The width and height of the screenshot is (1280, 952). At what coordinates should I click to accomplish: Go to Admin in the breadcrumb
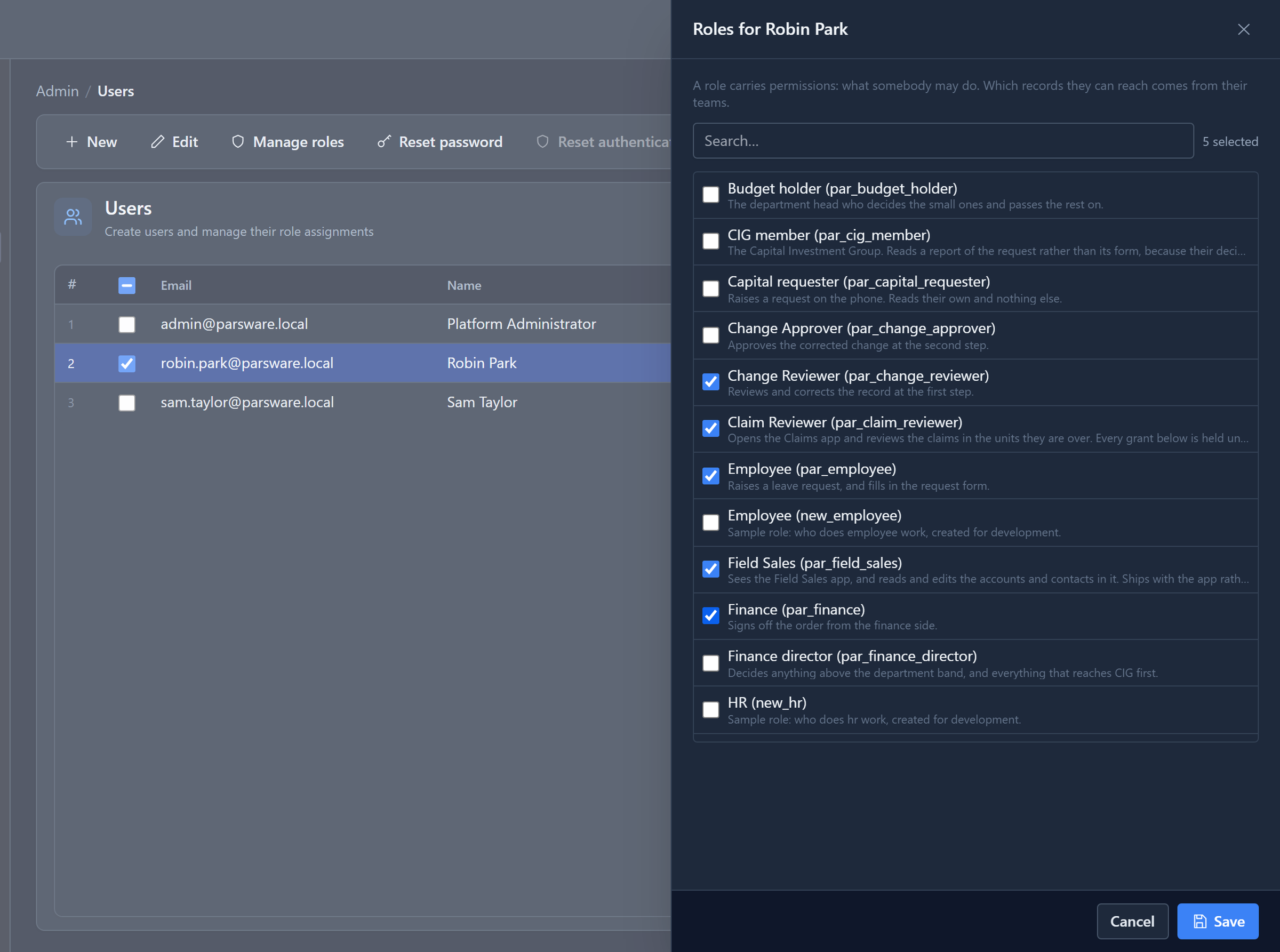coord(58,91)
